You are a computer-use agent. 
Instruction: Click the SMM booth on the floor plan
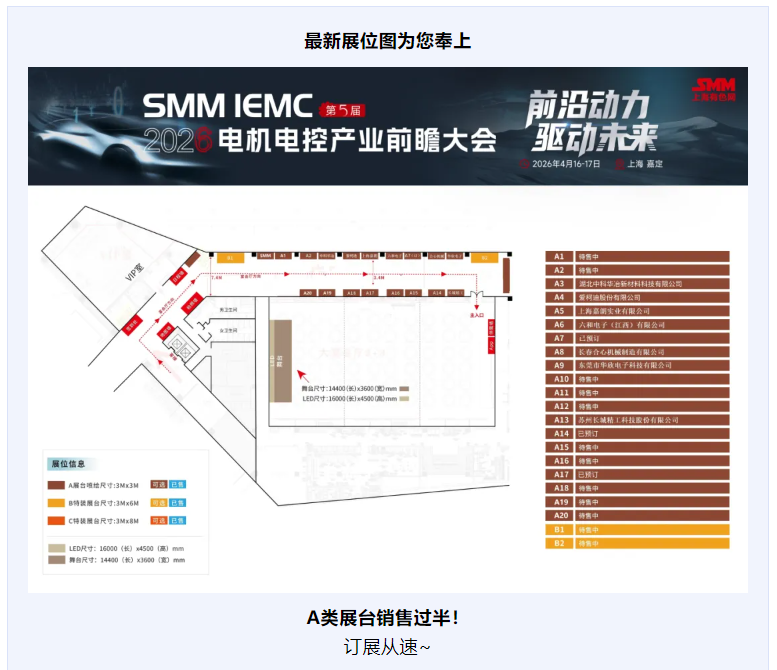point(266,256)
